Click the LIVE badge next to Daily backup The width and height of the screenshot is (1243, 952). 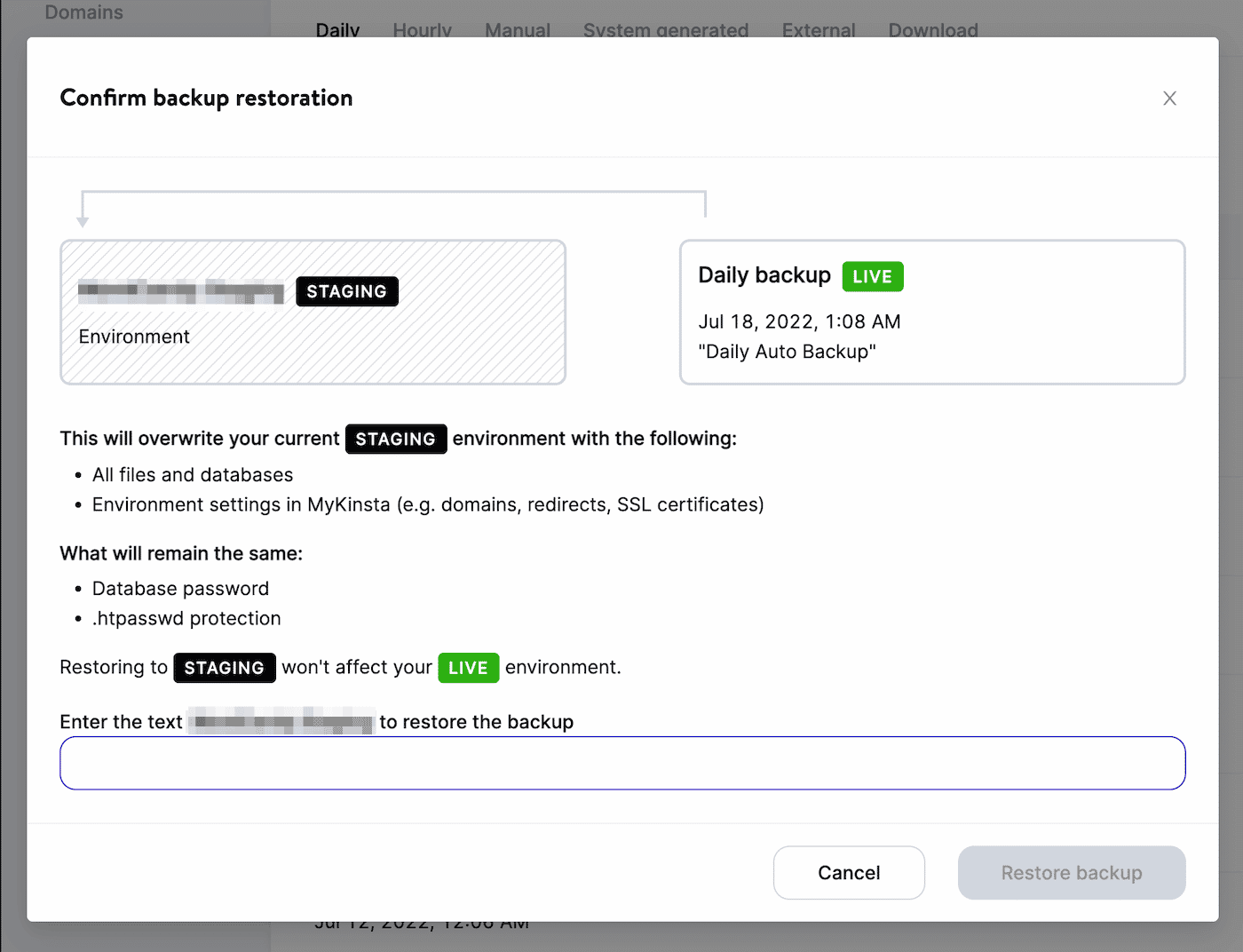[x=872, y=276]
